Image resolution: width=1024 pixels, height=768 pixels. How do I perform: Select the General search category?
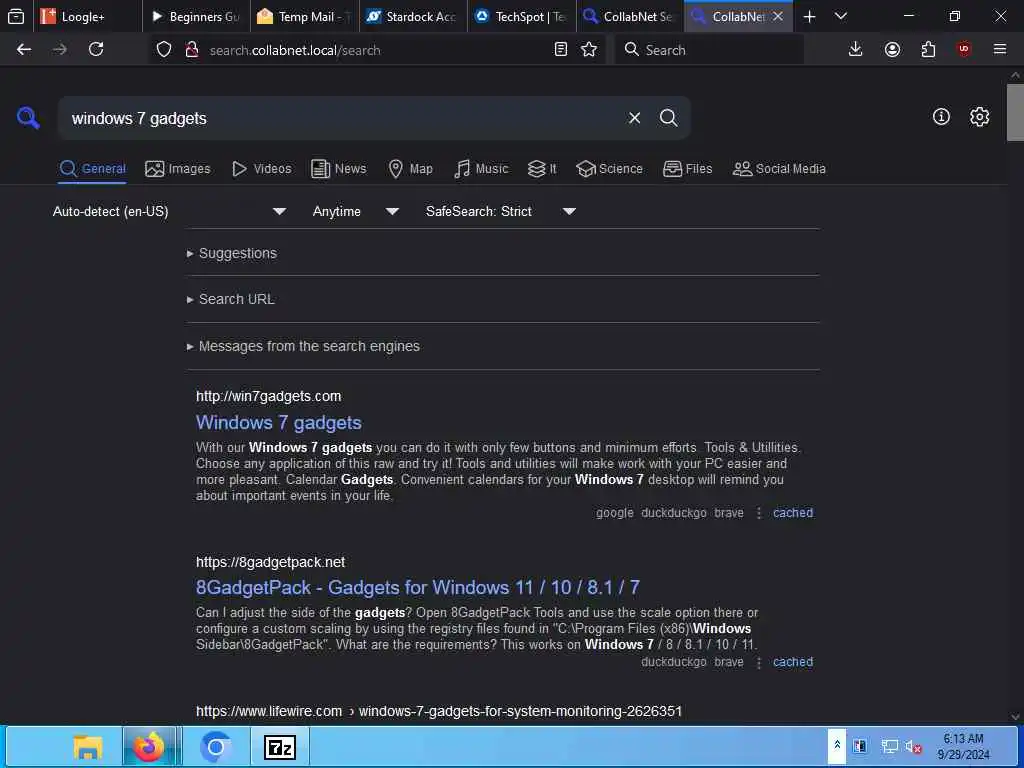pyautogui.click(x=92, y=169)
